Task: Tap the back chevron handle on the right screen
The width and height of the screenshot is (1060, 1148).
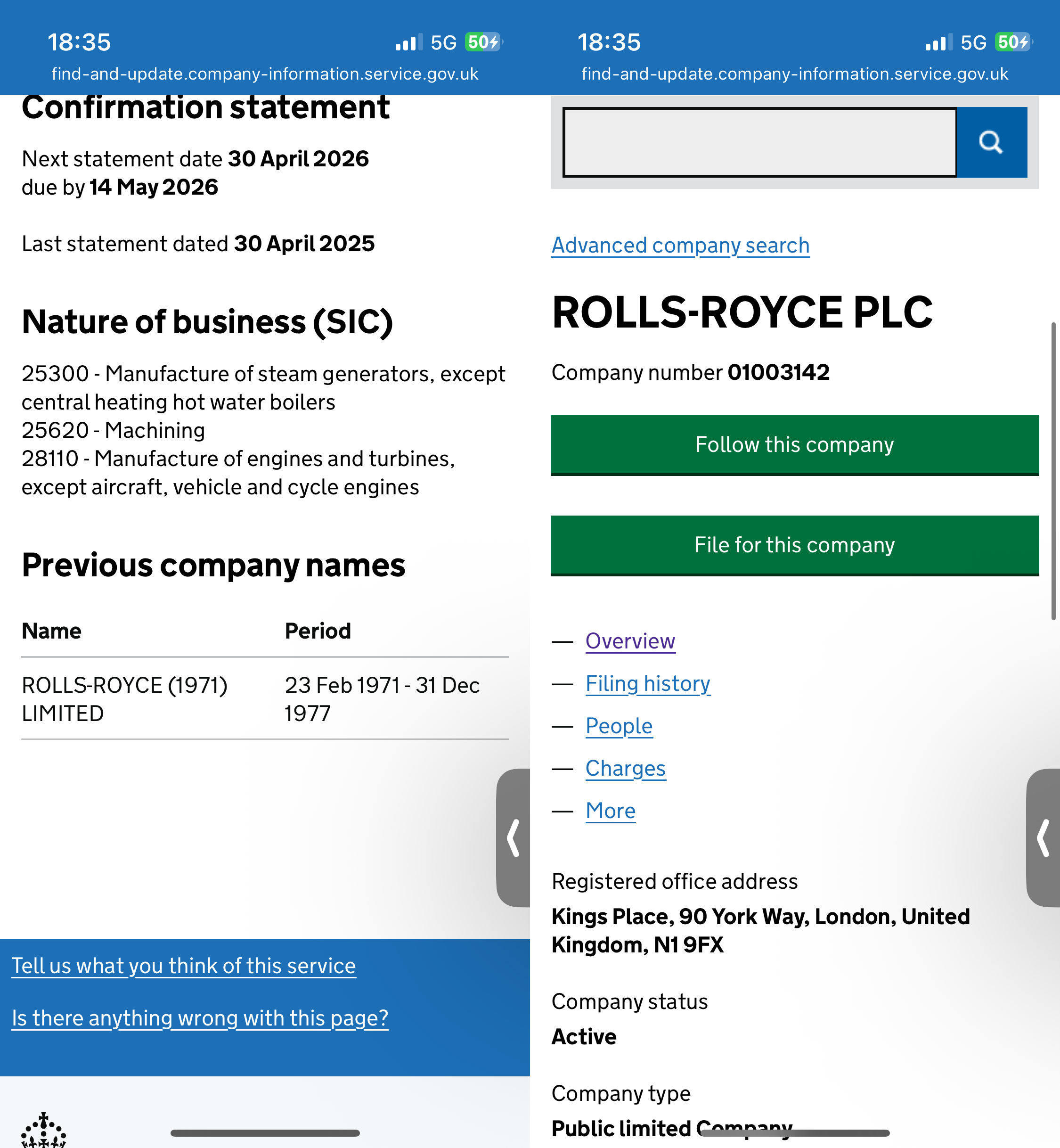Action: tap(1044, 837)
